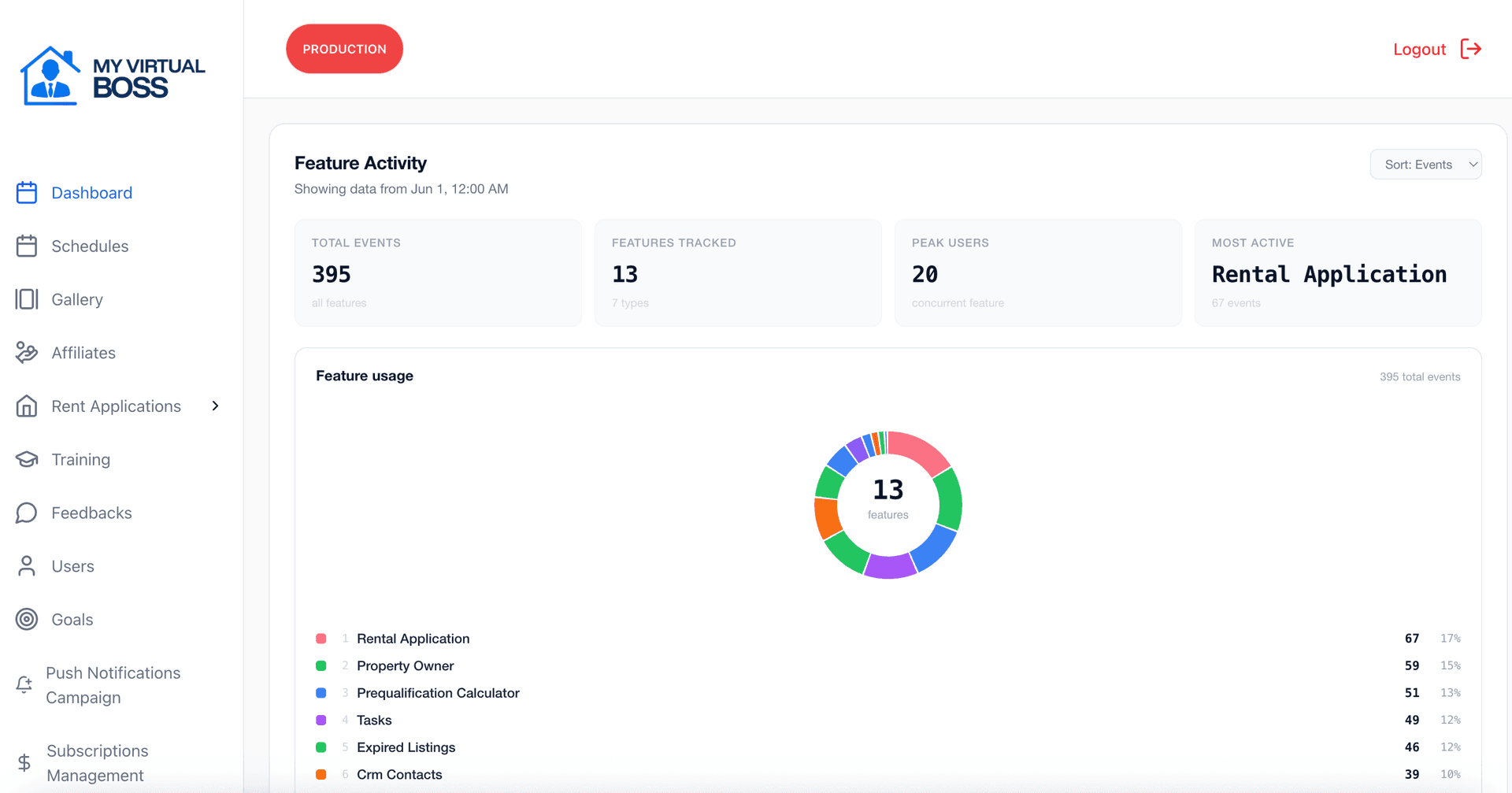Image resolution: width=1512 pixels, height=793 pixels.
Task: Click the Affiliates handshake icon
Action: tap(27, 353)
